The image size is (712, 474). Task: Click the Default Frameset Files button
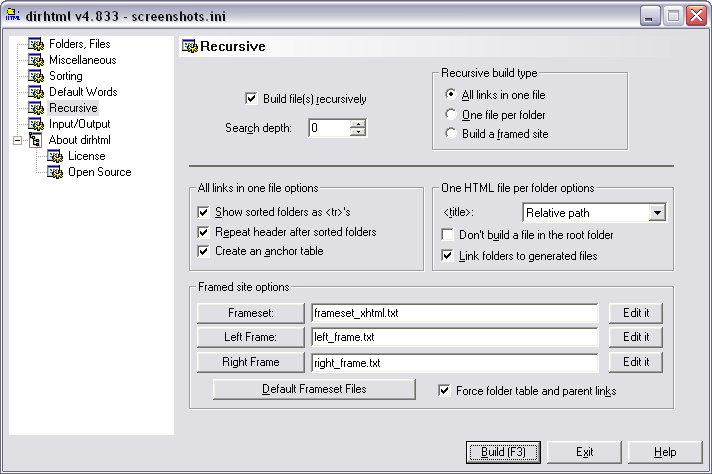(314, 389)
